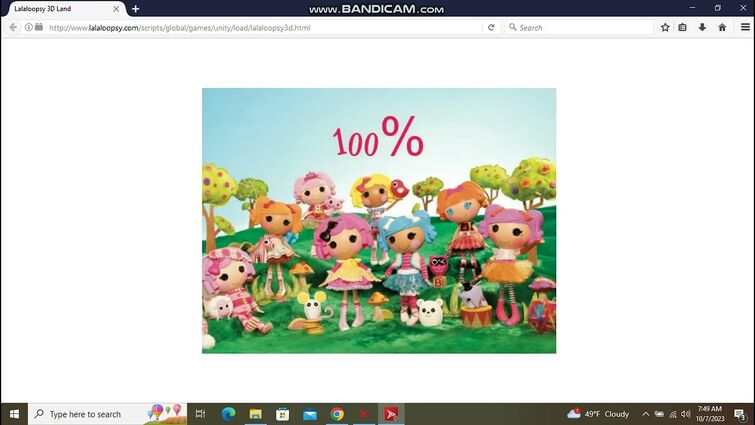
Task: Restore down the browser window
Action: [717, 8]
